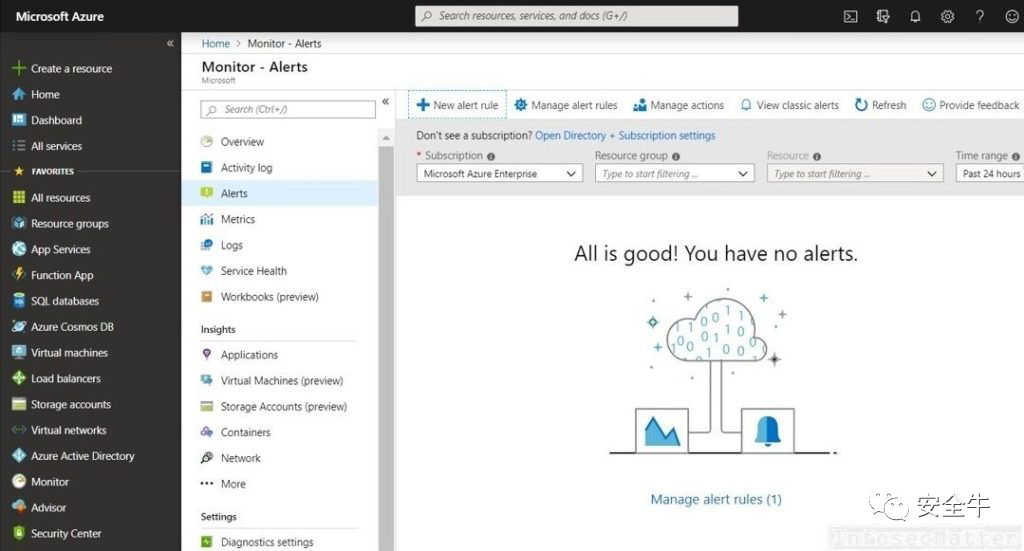This screenshot has height=551, width=1024.
Task: Click the All resources grid icon
Action: point(19,197)
